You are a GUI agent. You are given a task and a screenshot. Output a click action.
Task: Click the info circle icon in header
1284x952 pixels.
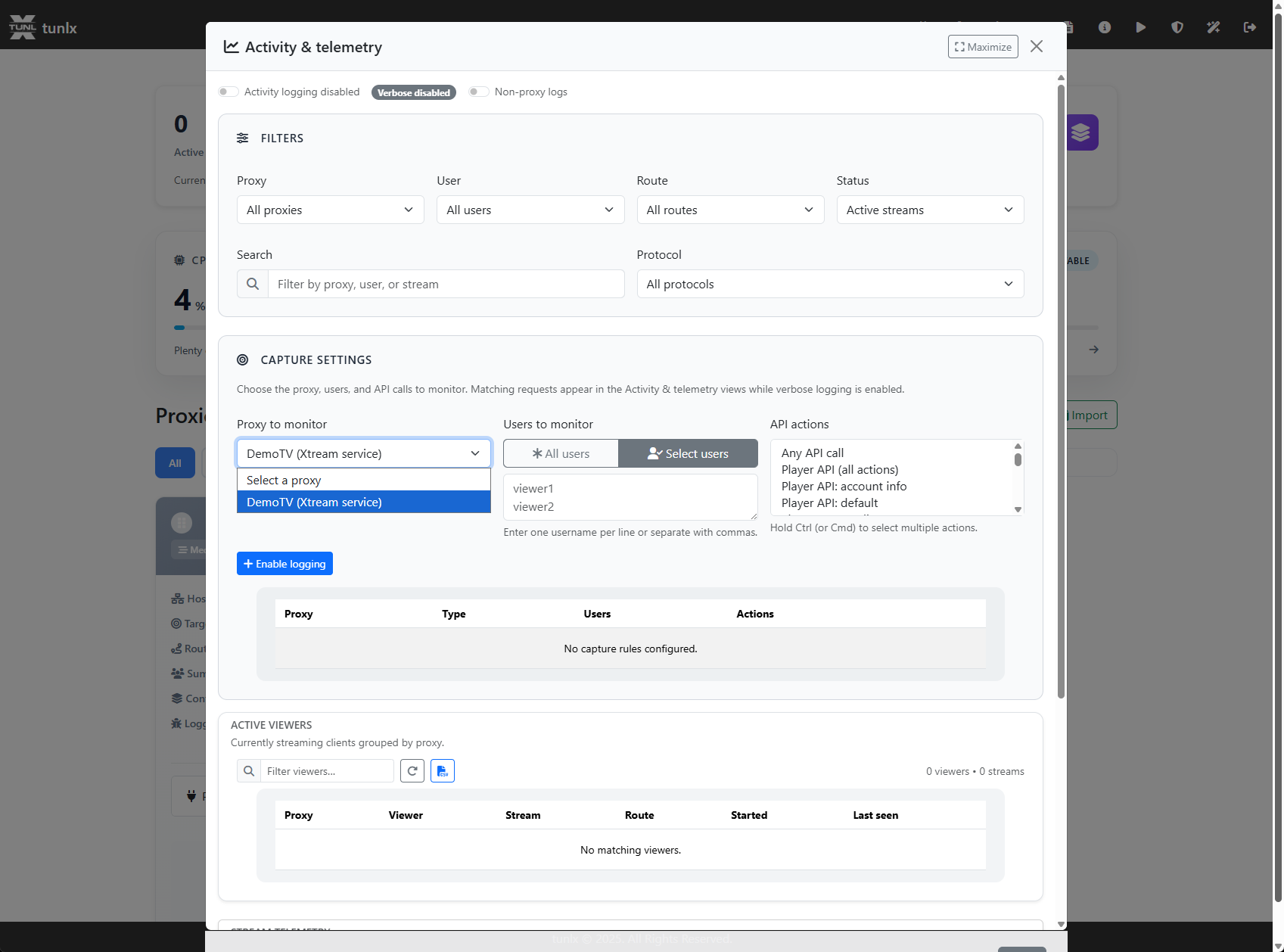[x=1105, y=27]
